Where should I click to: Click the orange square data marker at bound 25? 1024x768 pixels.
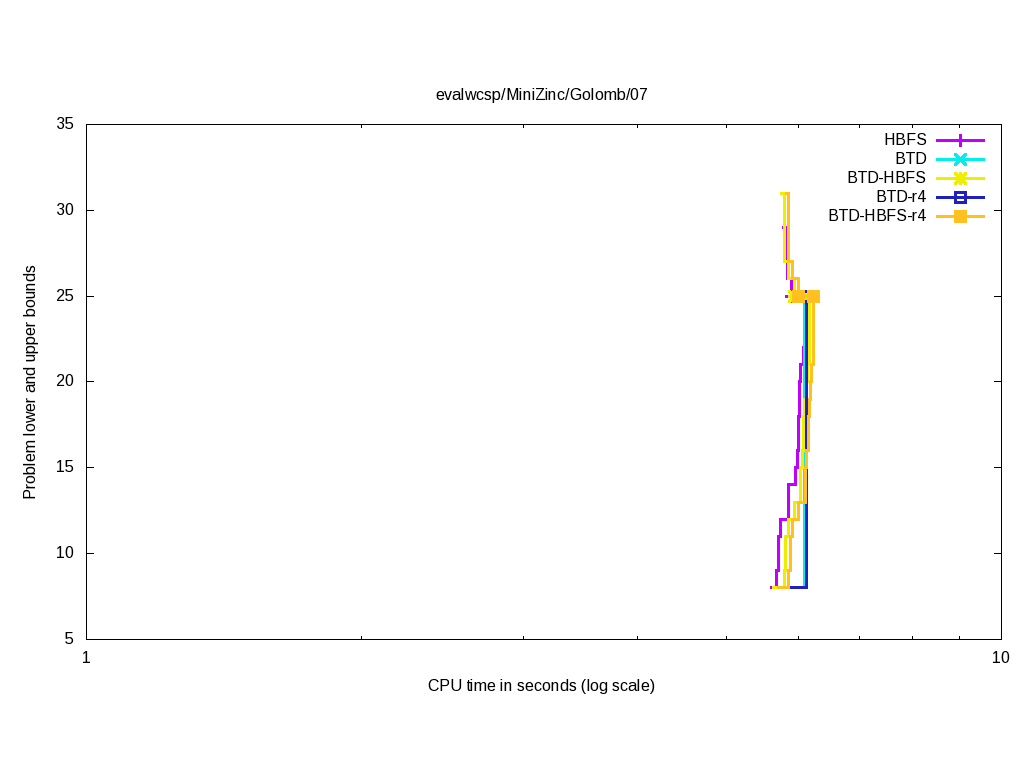click(813, 296)
